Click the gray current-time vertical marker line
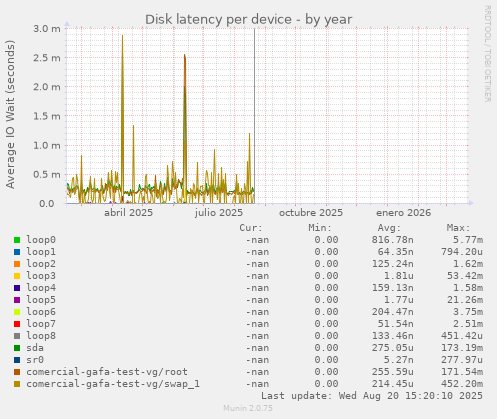Screen dimensions: 497x419 coord(255,116)
